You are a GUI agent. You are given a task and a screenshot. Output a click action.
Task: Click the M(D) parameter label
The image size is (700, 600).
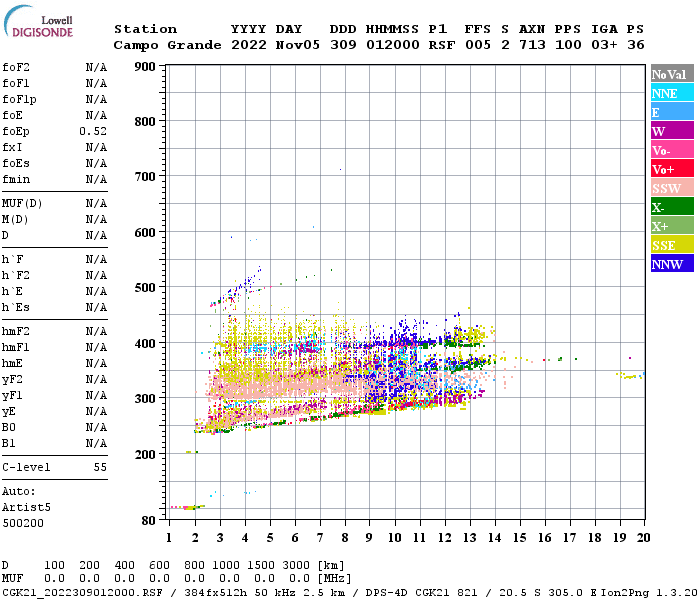pos(15,220)
